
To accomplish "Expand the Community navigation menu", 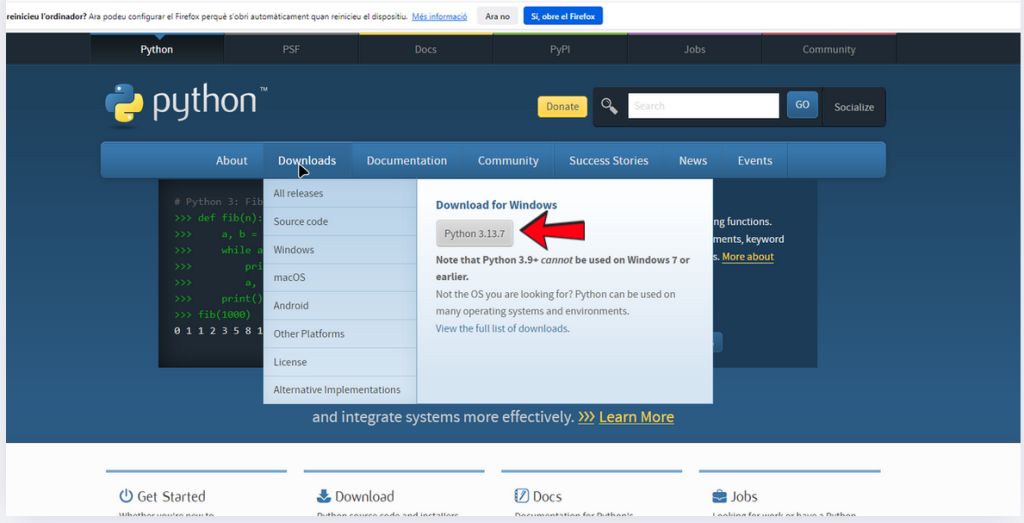I will (x=508, y=160).
